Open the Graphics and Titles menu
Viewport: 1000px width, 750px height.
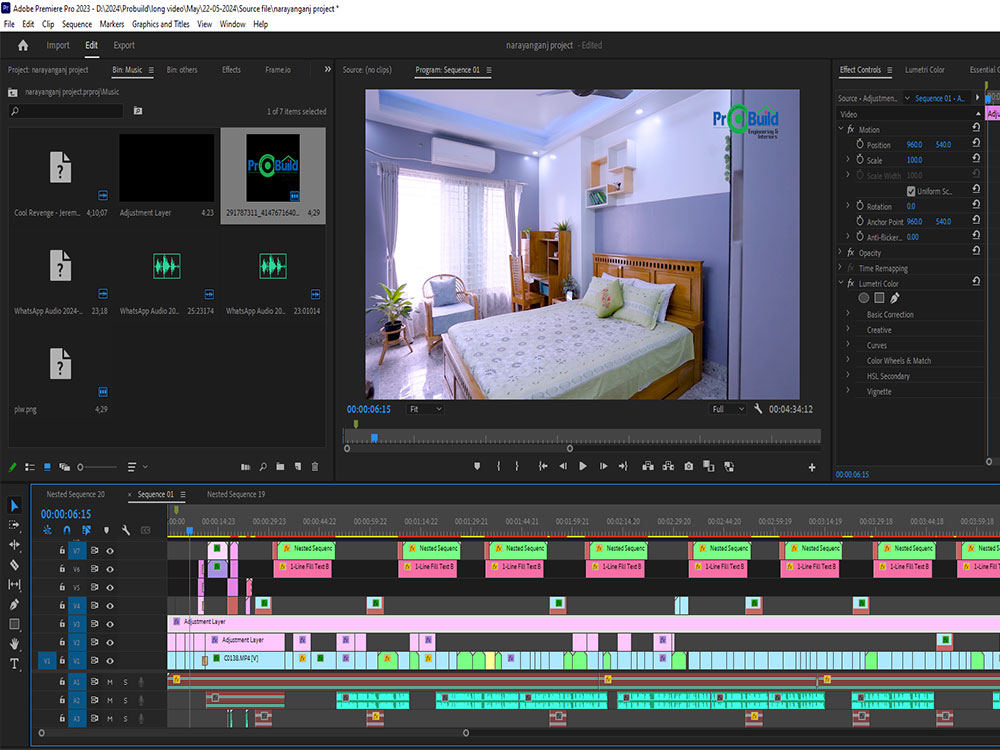tap(161, 24)
